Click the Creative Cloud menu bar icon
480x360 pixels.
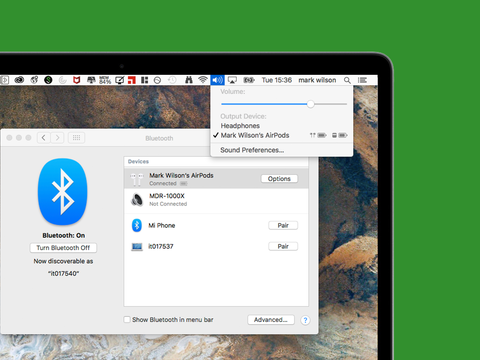pos(19,80)
